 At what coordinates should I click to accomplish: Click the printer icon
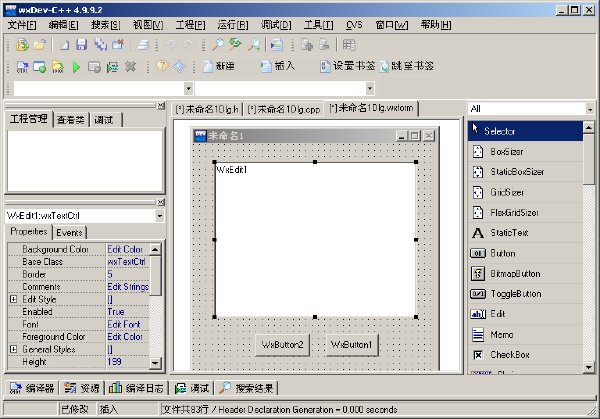click(x=143, y=45)
